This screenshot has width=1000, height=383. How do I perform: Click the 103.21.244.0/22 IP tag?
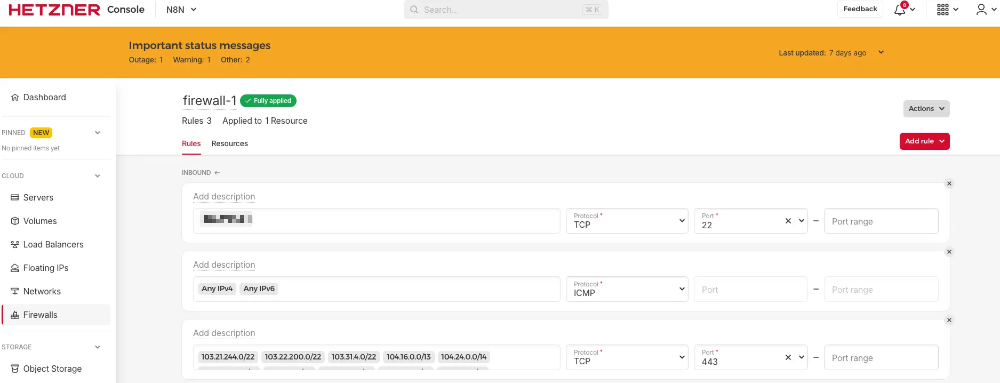click(227, 357)
